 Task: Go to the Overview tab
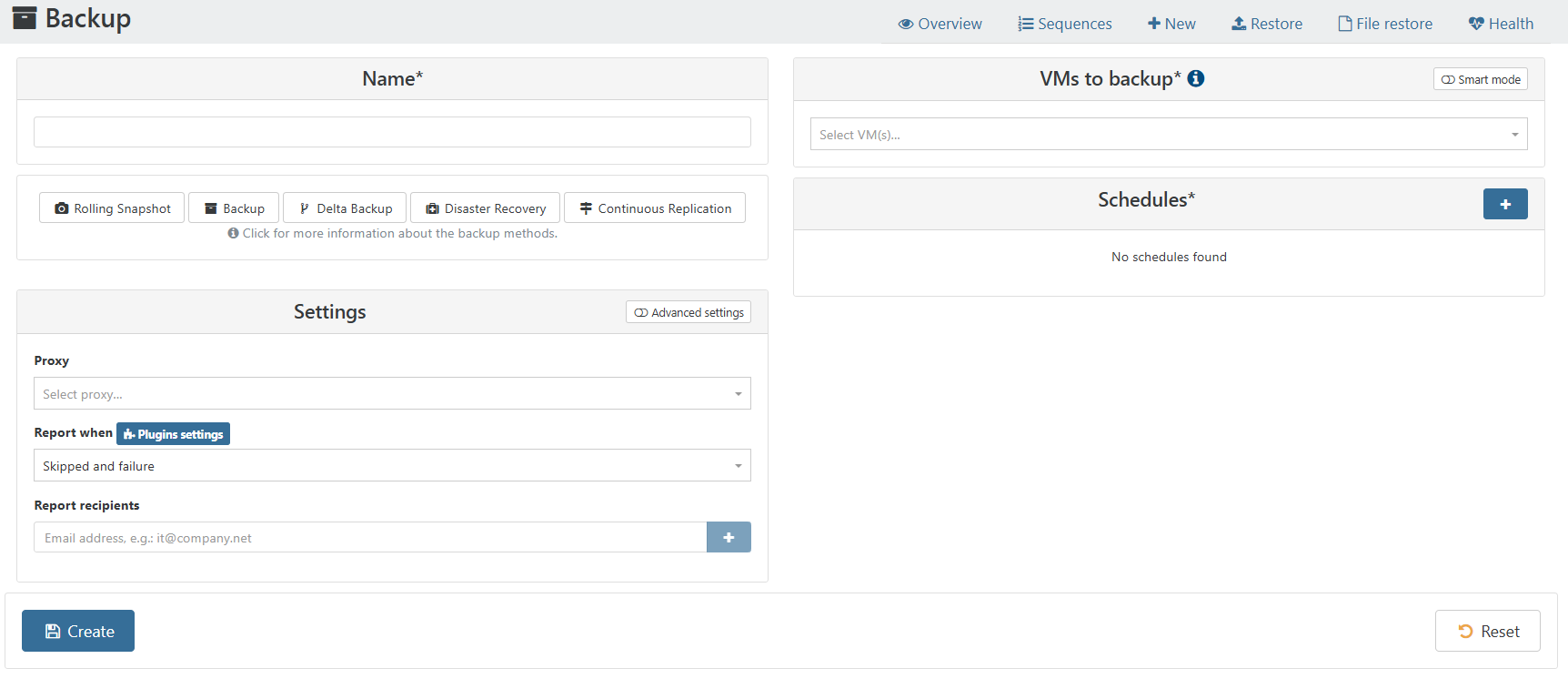[940, 24]
